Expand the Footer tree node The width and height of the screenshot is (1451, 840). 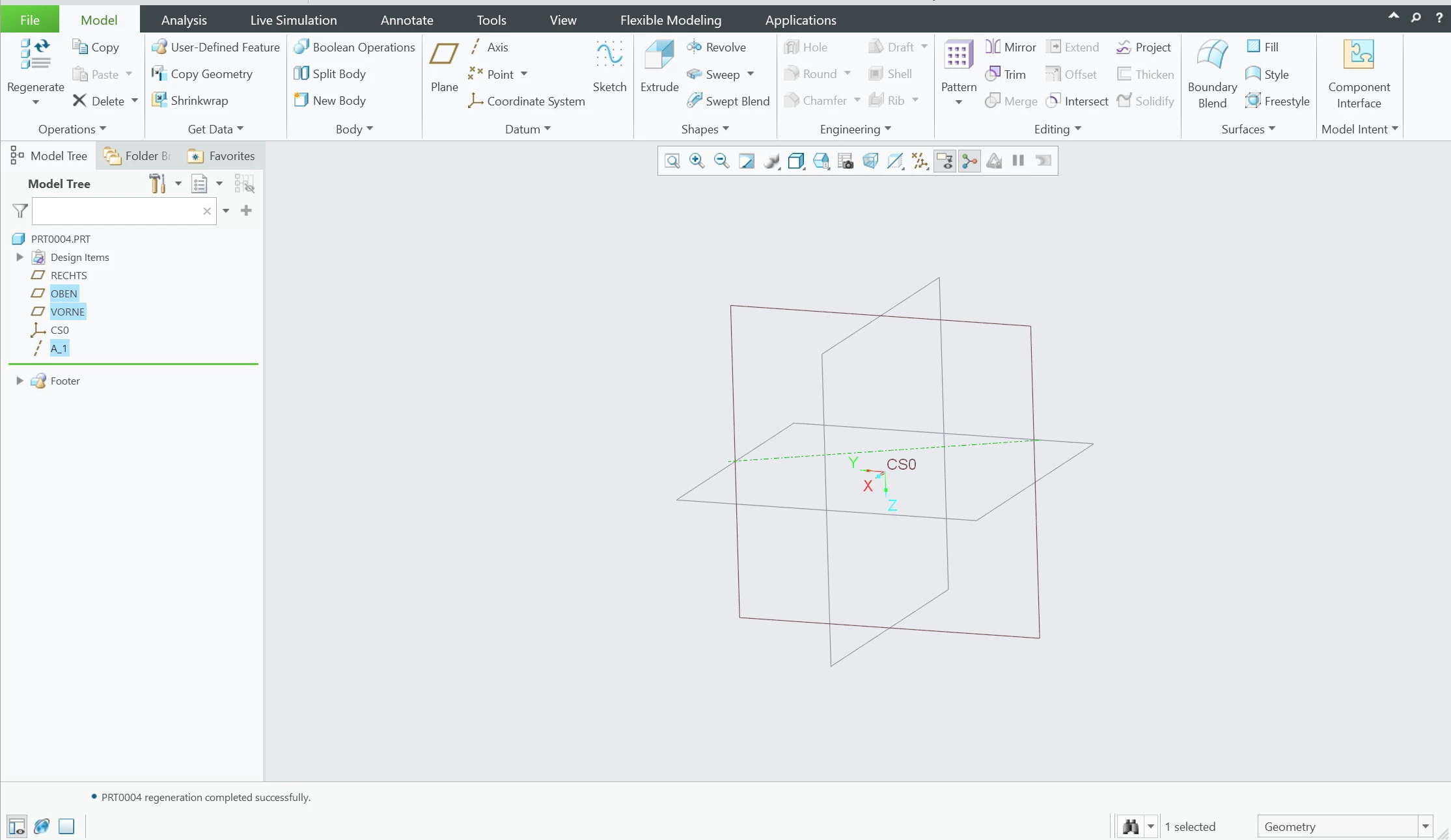20,381
